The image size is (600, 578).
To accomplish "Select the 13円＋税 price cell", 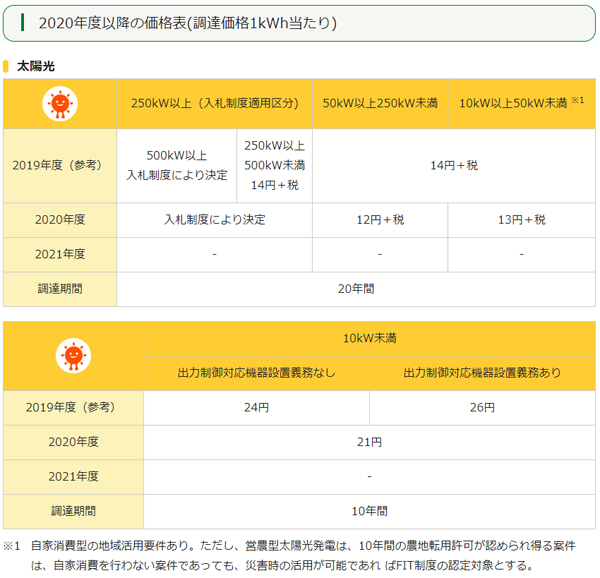I will pyautogui.click(x=522, y=220).
